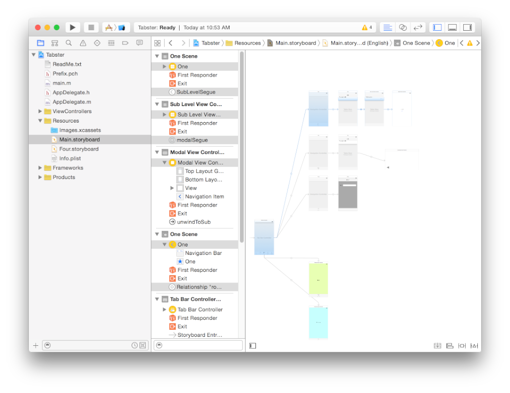This screenshot has width=510, height=393.
Task: Open the related items grid menu
Action: point(157,43)
